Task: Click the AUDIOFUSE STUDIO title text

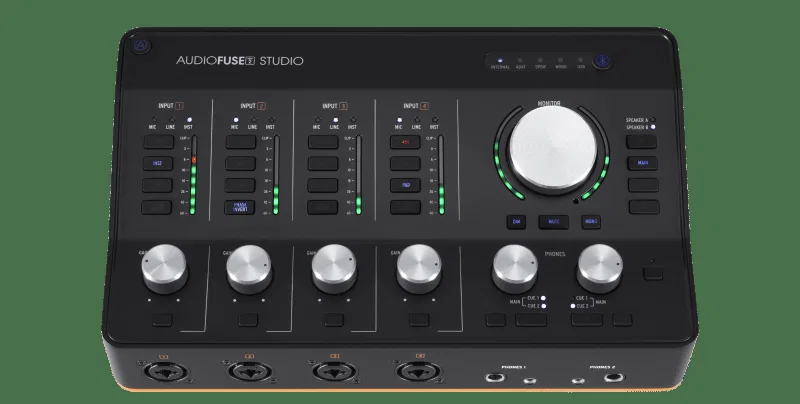Action: (x=240, y=61)
